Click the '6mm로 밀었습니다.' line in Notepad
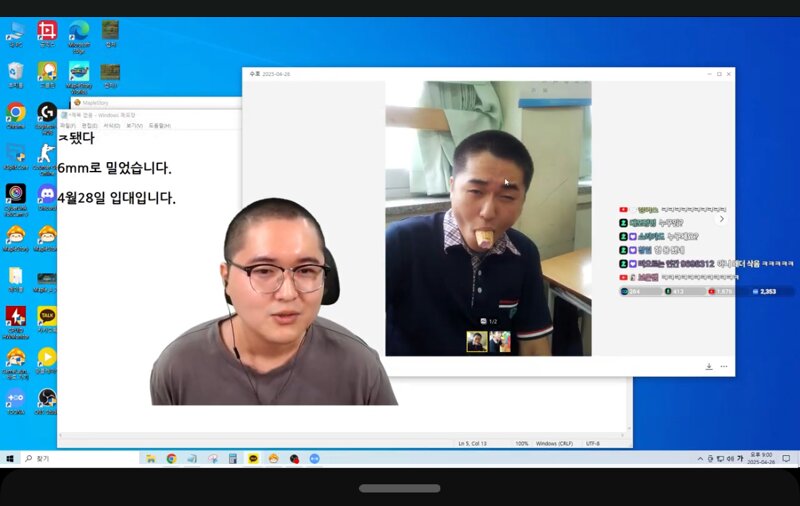The height and width of the screenshot is (506, 800). click(114, 167)
